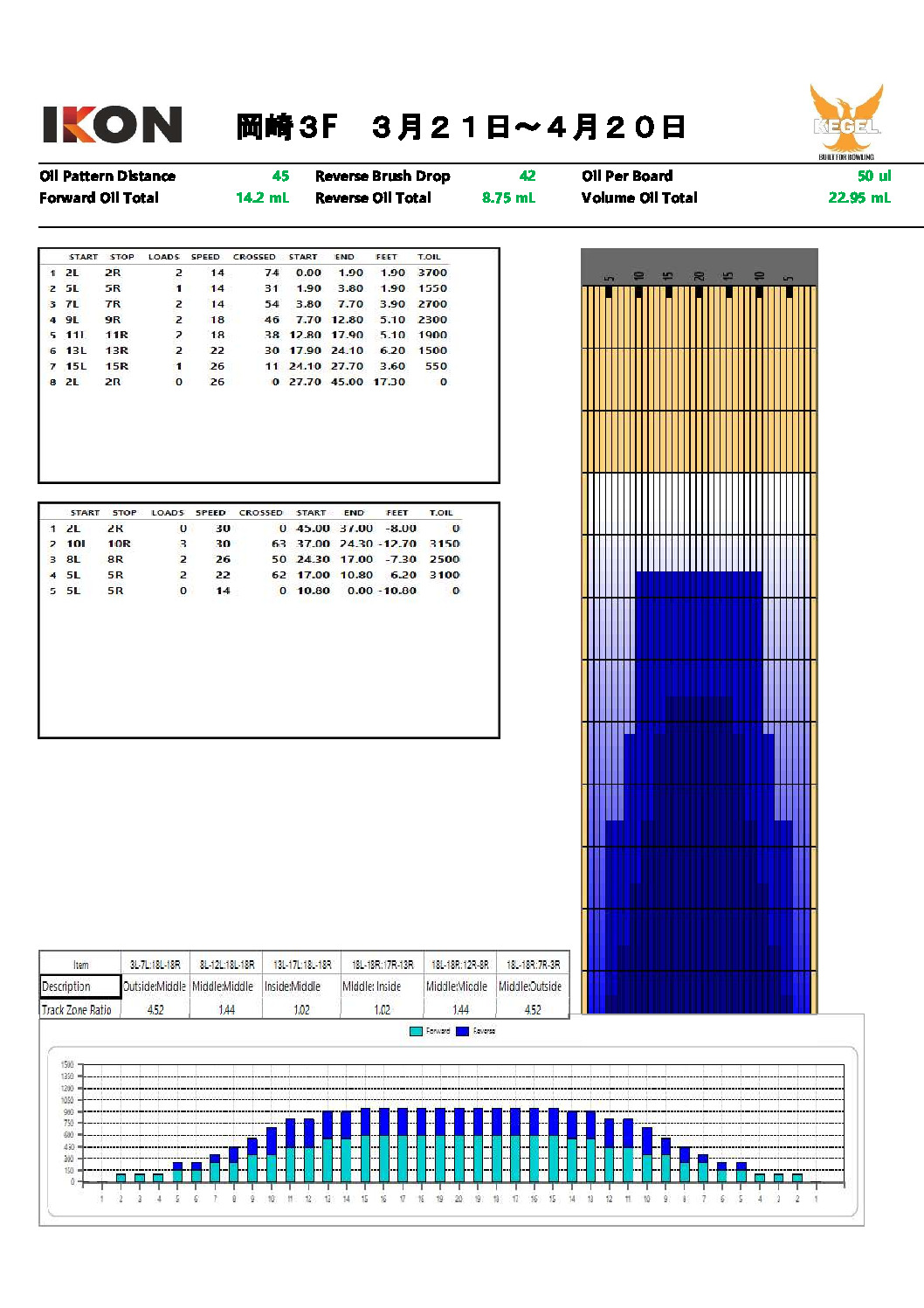
Task: Select the Track Zone Ratio row label
Action: click(x=77, y=1009)
